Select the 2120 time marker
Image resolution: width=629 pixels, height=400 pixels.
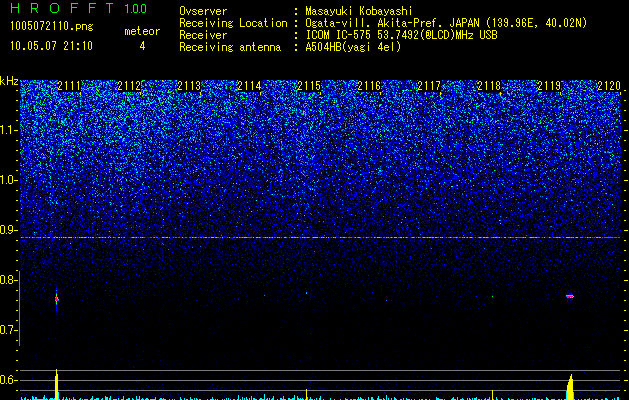tap(609, 86)
